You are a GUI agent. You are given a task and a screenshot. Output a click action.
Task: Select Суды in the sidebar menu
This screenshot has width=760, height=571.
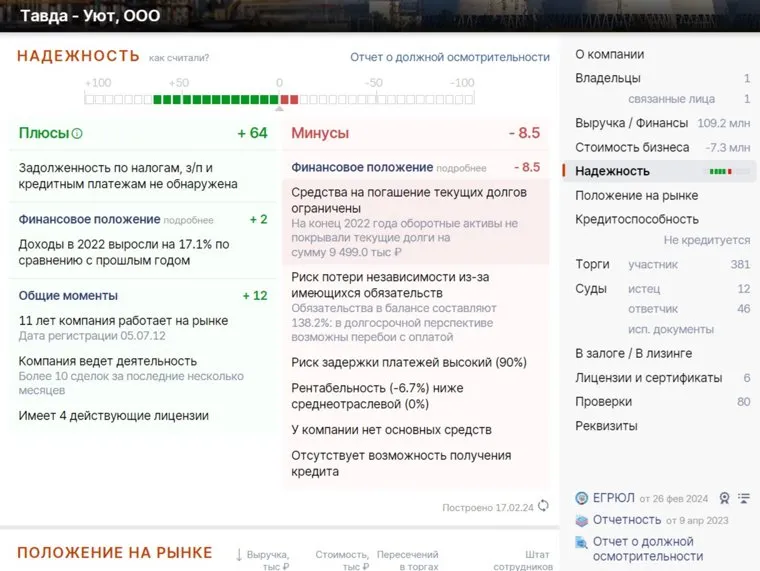pos(591,289)
